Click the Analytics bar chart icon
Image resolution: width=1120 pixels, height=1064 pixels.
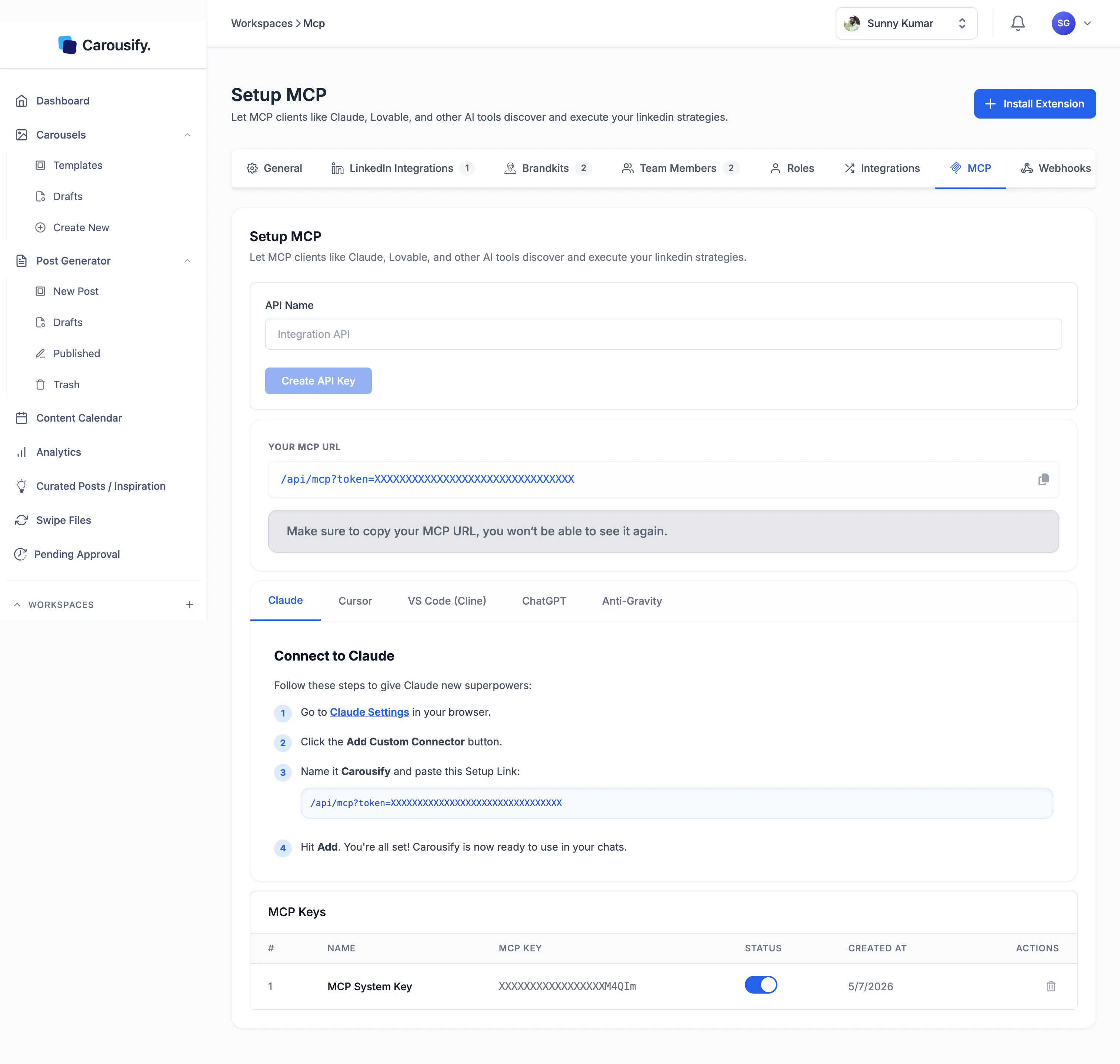(21, 452)
